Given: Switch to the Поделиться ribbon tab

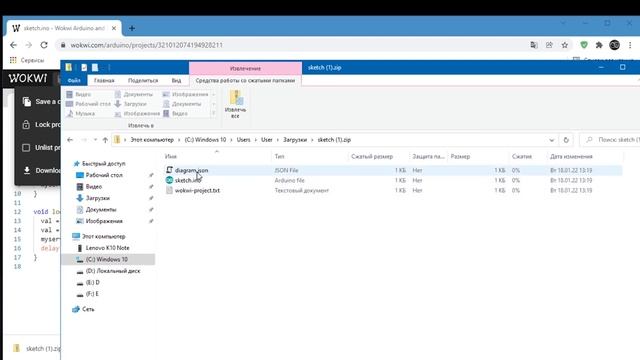Looking at the screenshot, I should [x=143, y=80].
